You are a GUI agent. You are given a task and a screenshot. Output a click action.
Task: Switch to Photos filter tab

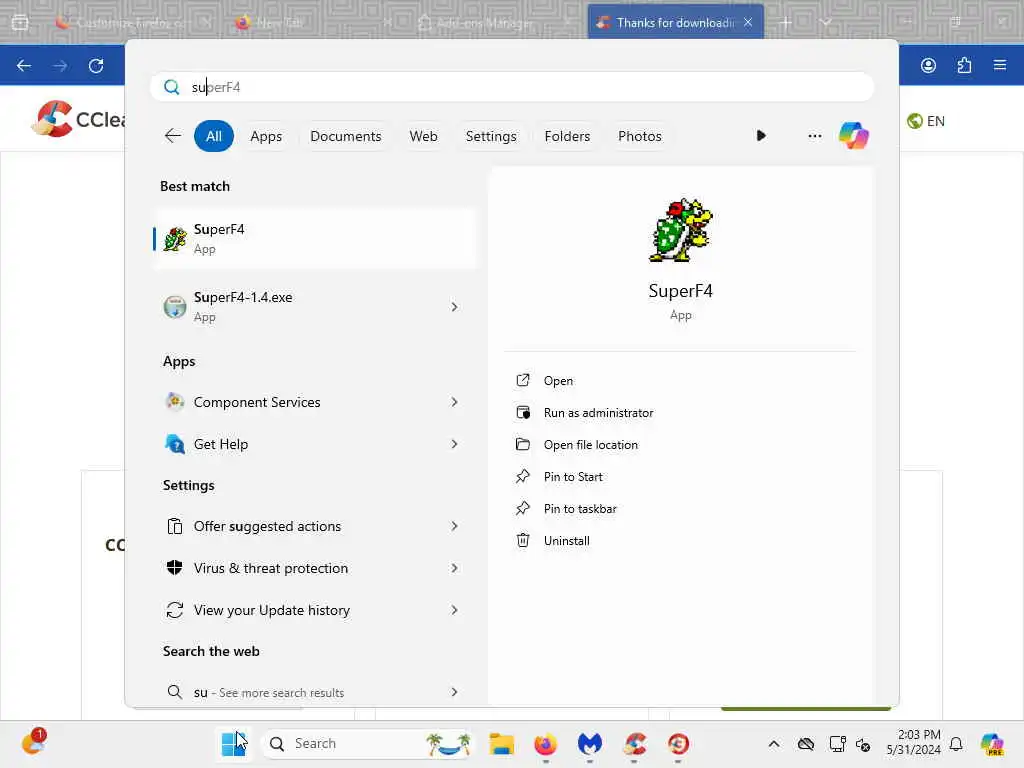tap(639, 136)
